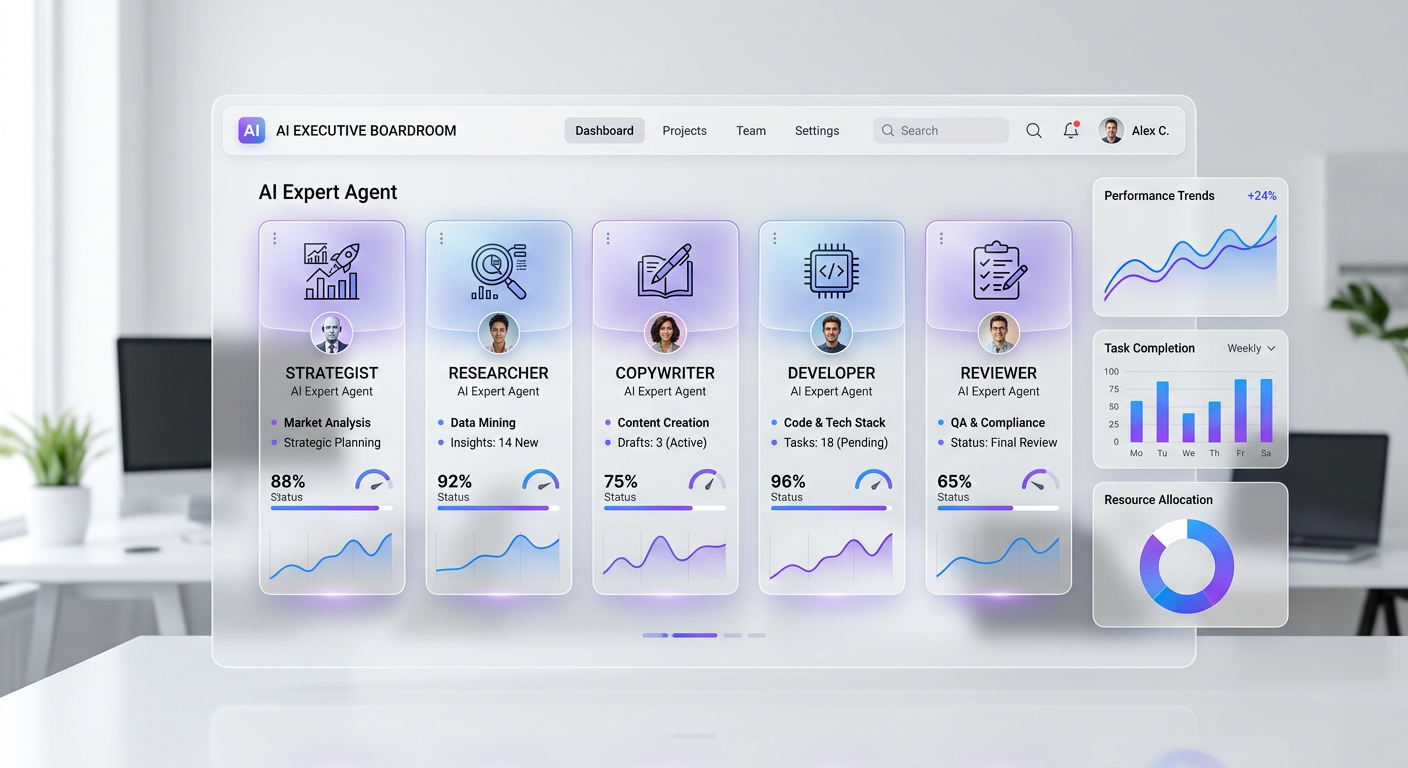Switch to the Dashboard tab
This screenshot has height=768, width=1408.
[x=604, y=131]
